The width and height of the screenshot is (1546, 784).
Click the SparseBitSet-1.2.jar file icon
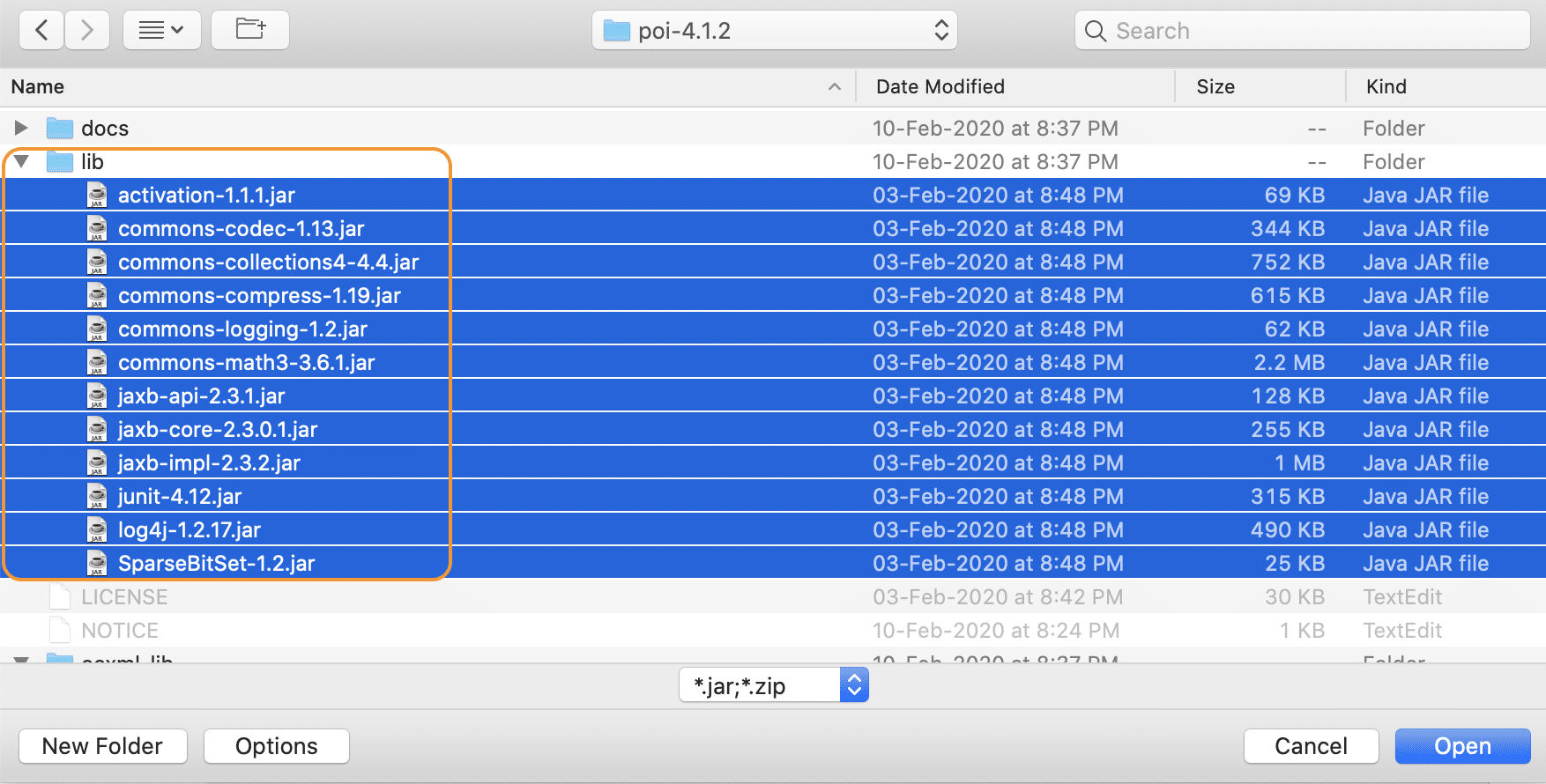pyautogui.click(x=97, y=564)
